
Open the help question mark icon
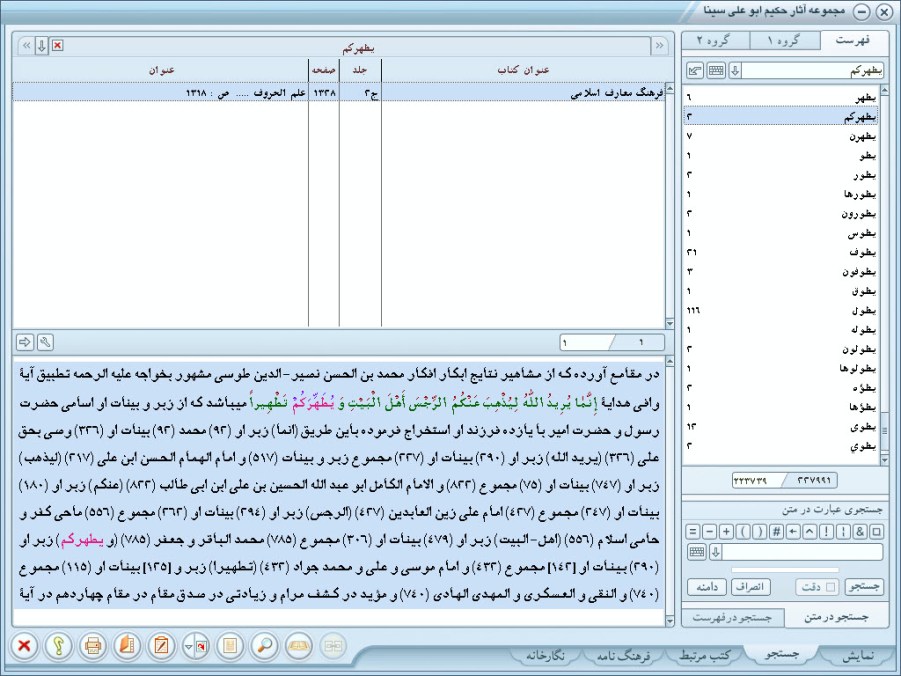pos(59,646)
